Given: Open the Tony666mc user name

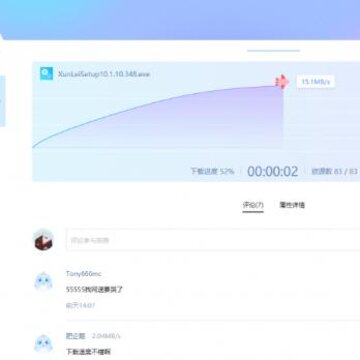Looking at the screenshot, I should [x=84, y=274].
